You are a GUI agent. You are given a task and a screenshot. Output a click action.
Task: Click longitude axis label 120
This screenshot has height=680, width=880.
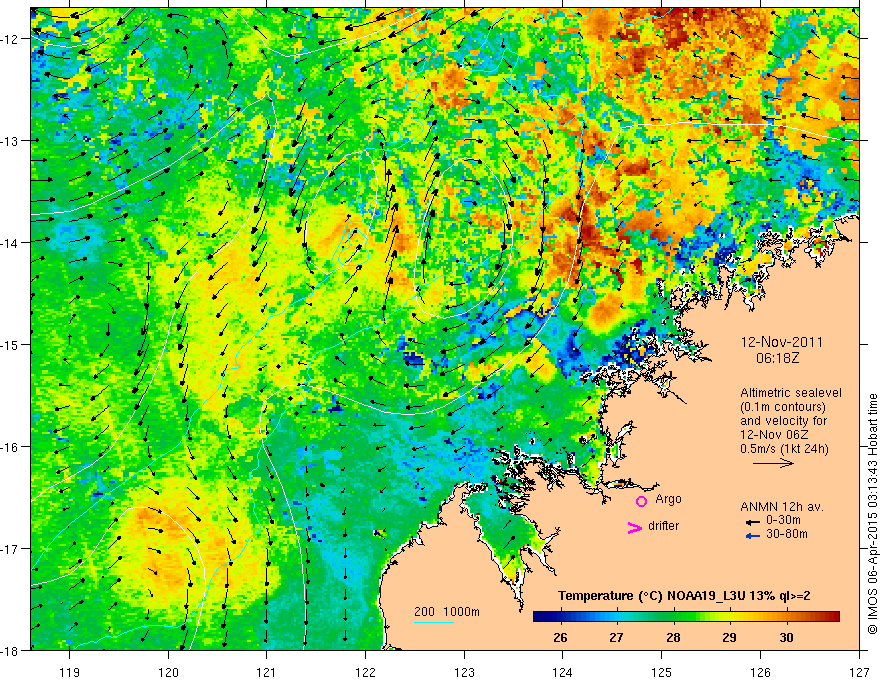coord(168,672)
